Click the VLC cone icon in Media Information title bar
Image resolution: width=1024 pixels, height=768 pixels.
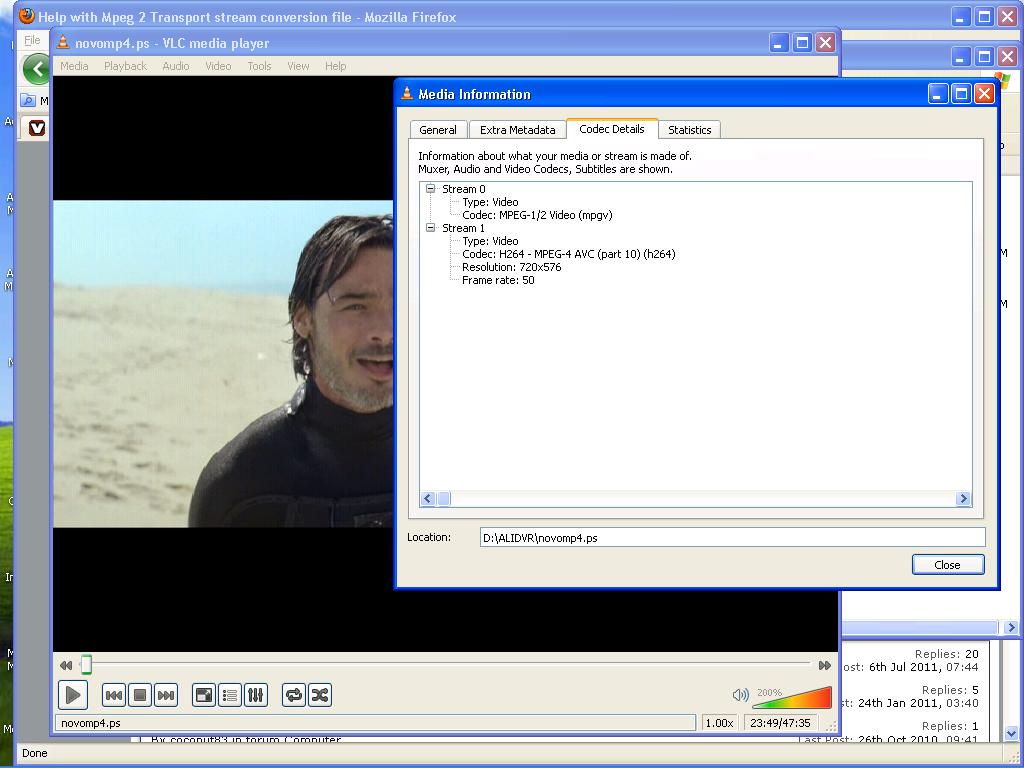click(x=407, y=93)
